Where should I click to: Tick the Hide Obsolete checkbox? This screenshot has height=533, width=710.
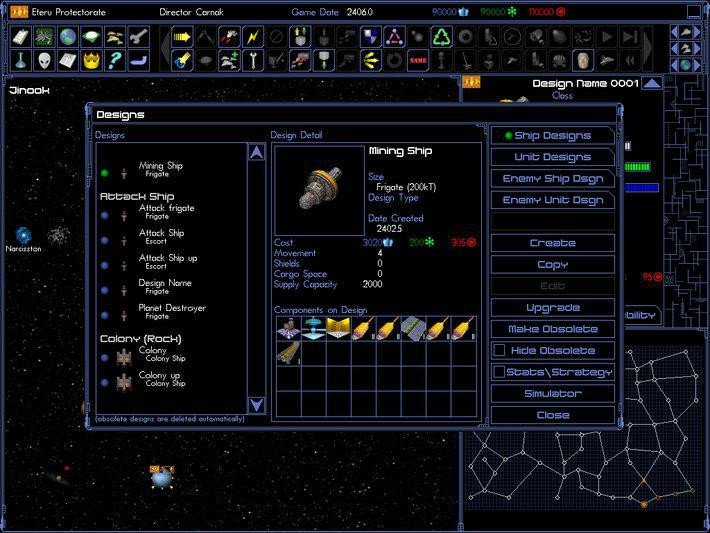point(499,350)
